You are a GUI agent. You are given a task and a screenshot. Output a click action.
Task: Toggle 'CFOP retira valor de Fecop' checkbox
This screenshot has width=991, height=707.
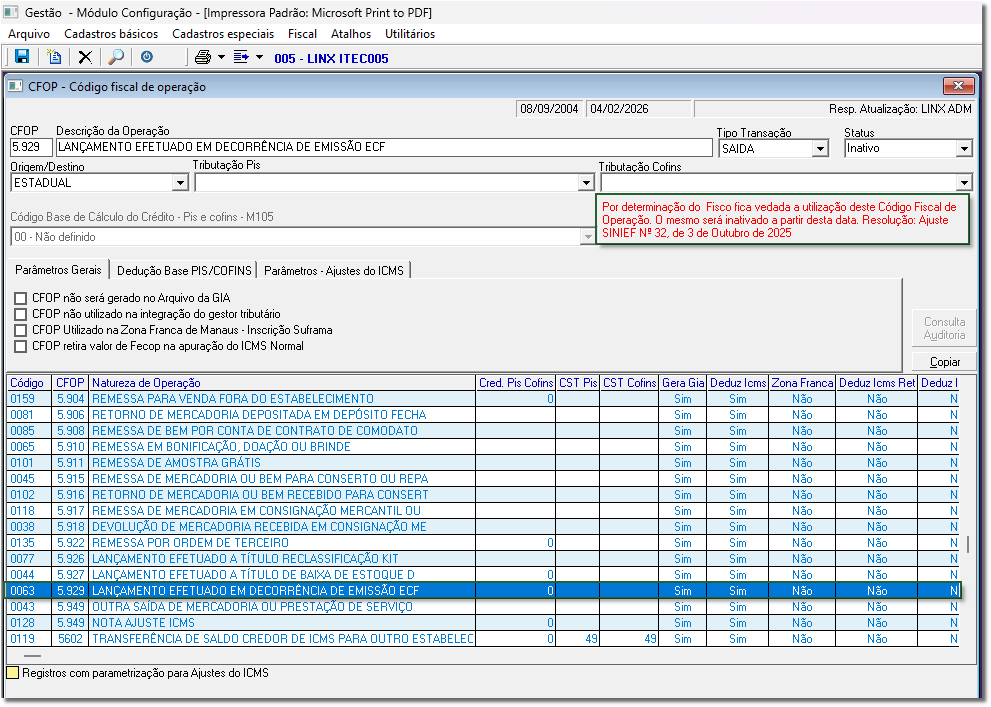pos(20,346)
